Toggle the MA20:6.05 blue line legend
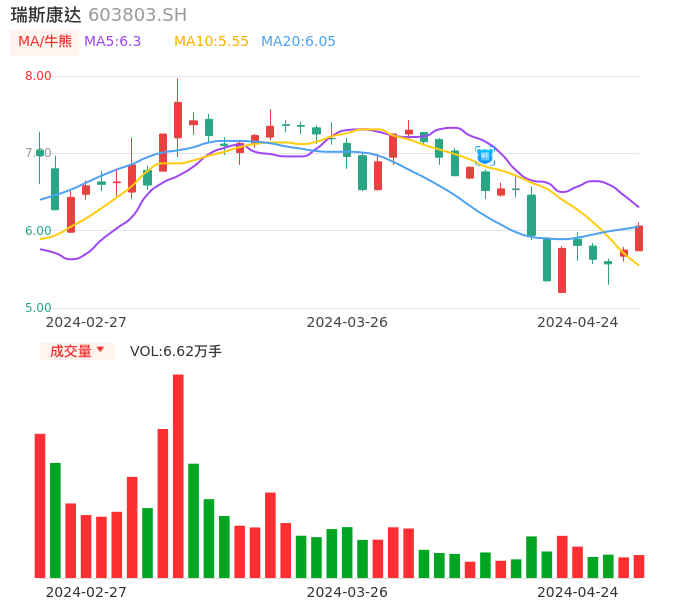 (298, 42)
